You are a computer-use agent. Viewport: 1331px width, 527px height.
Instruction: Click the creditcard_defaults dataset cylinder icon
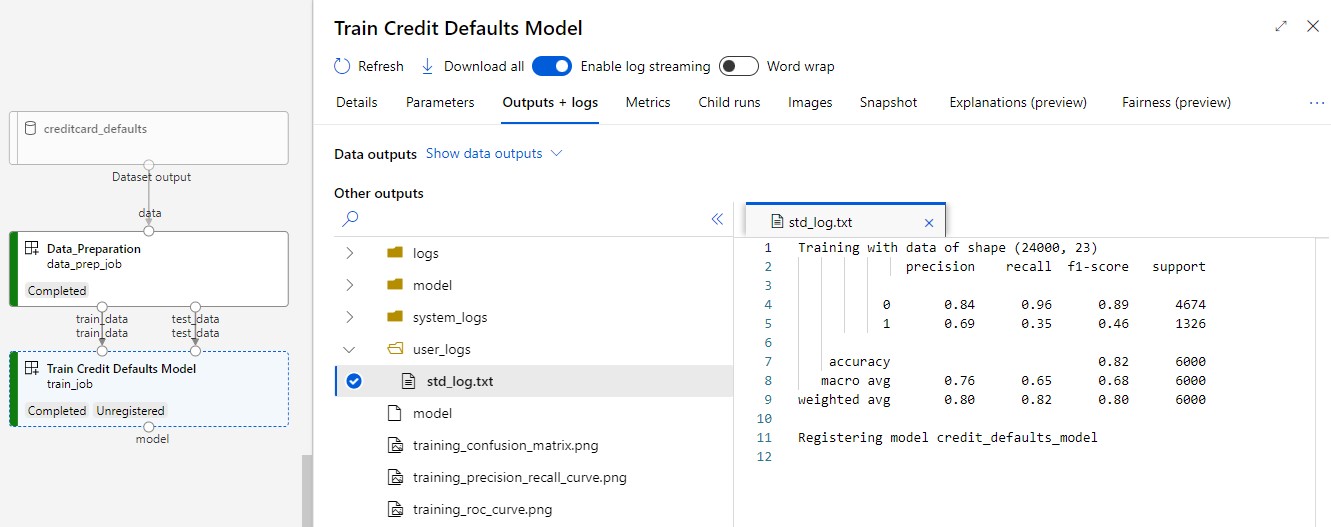(x=29, y=128)
